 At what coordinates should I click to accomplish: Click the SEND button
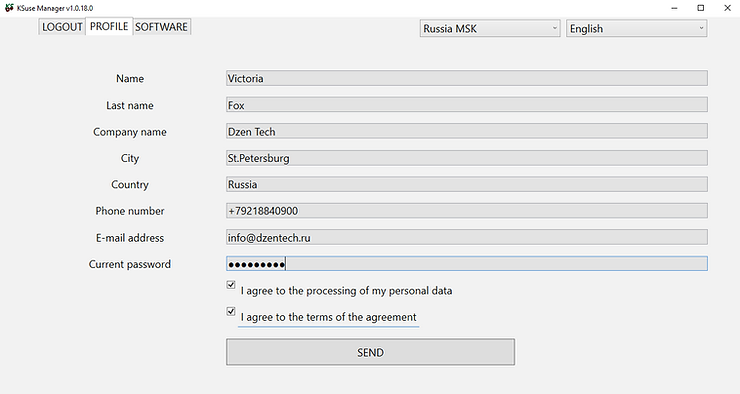(370, 352)
